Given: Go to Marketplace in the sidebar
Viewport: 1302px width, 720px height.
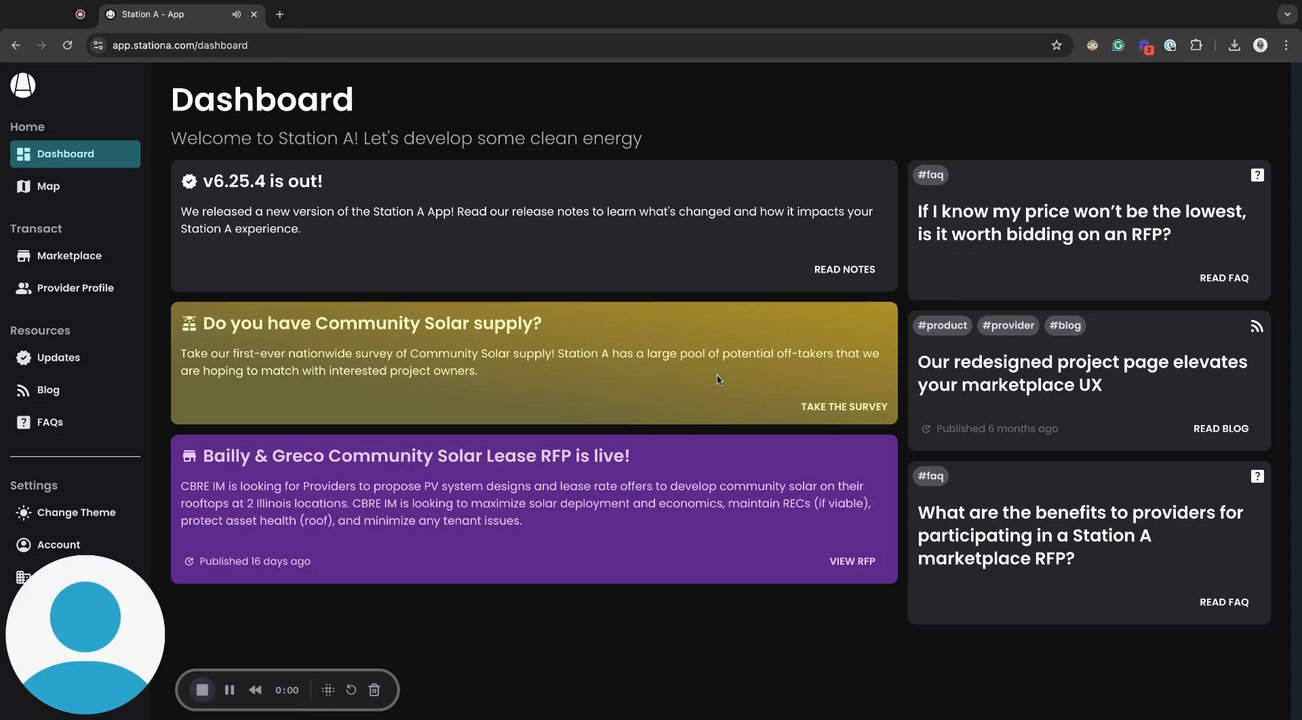Looking at the screenshot, I should [69, 256].
